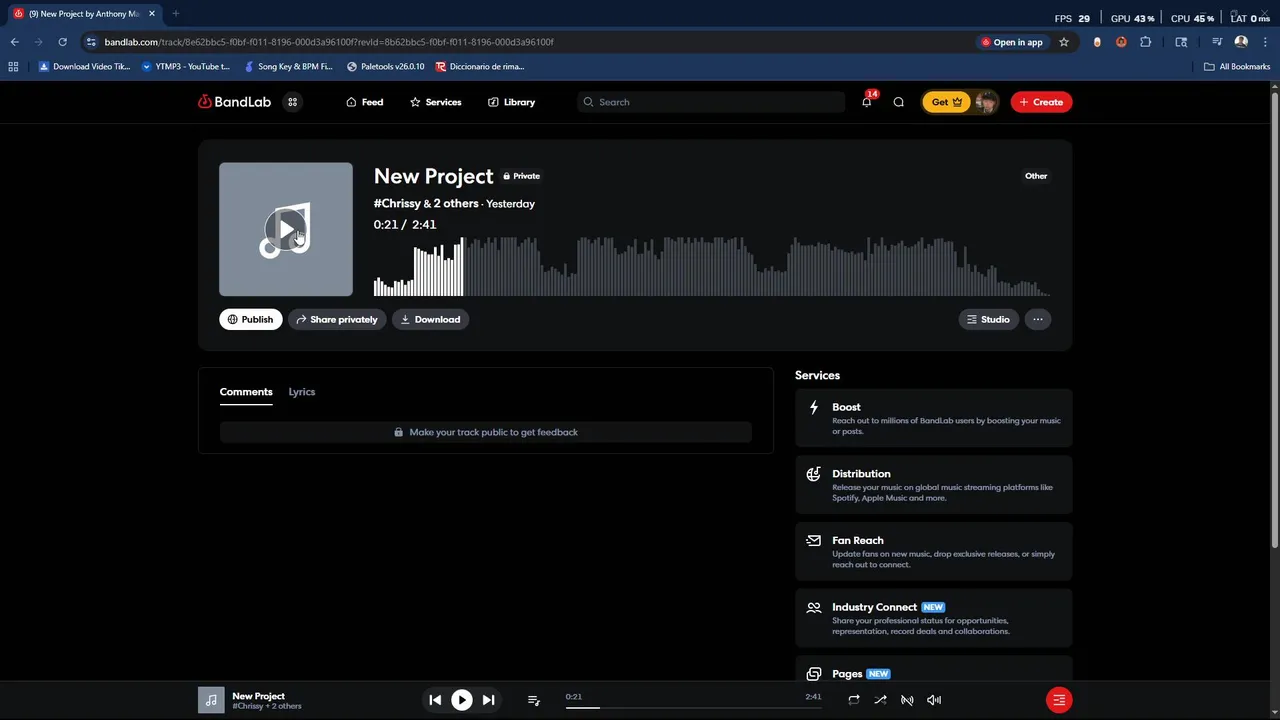The height and width of the screenshot is (720, 1280).
Task: Toggle shuffle in the player bar
Action: tap(880, 700)
